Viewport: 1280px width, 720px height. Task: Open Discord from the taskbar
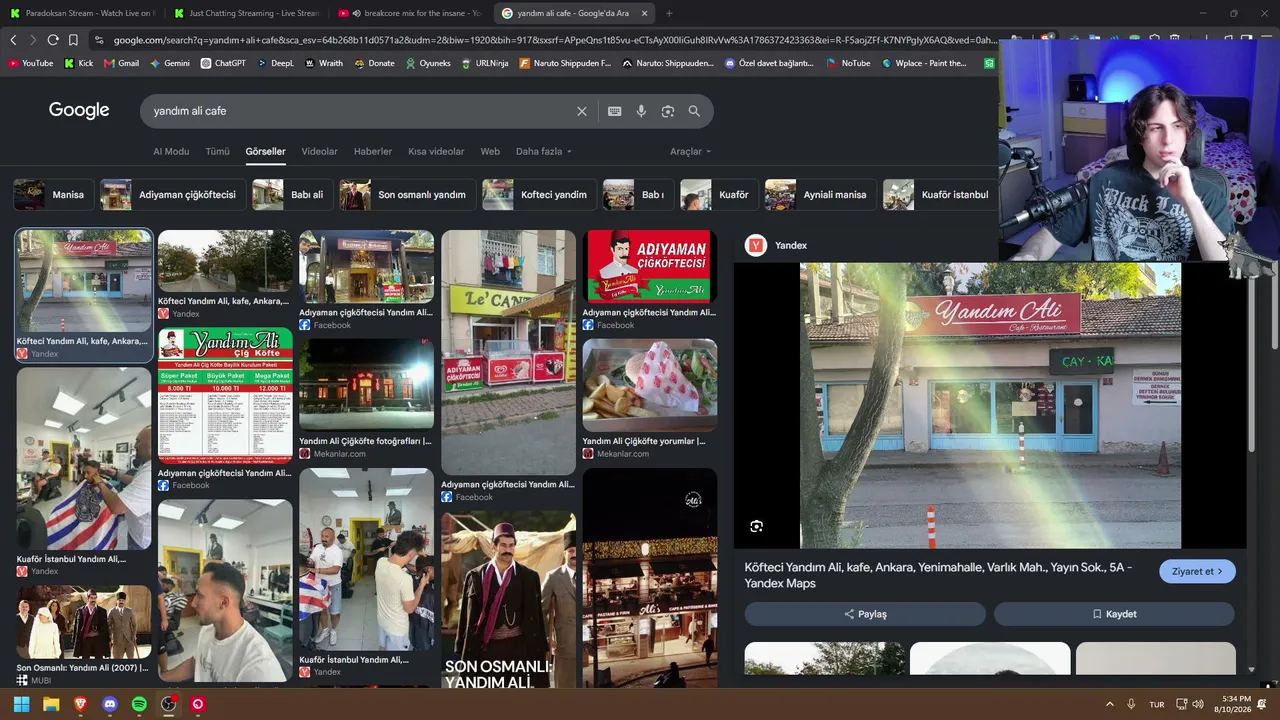(x=110, y=704)
